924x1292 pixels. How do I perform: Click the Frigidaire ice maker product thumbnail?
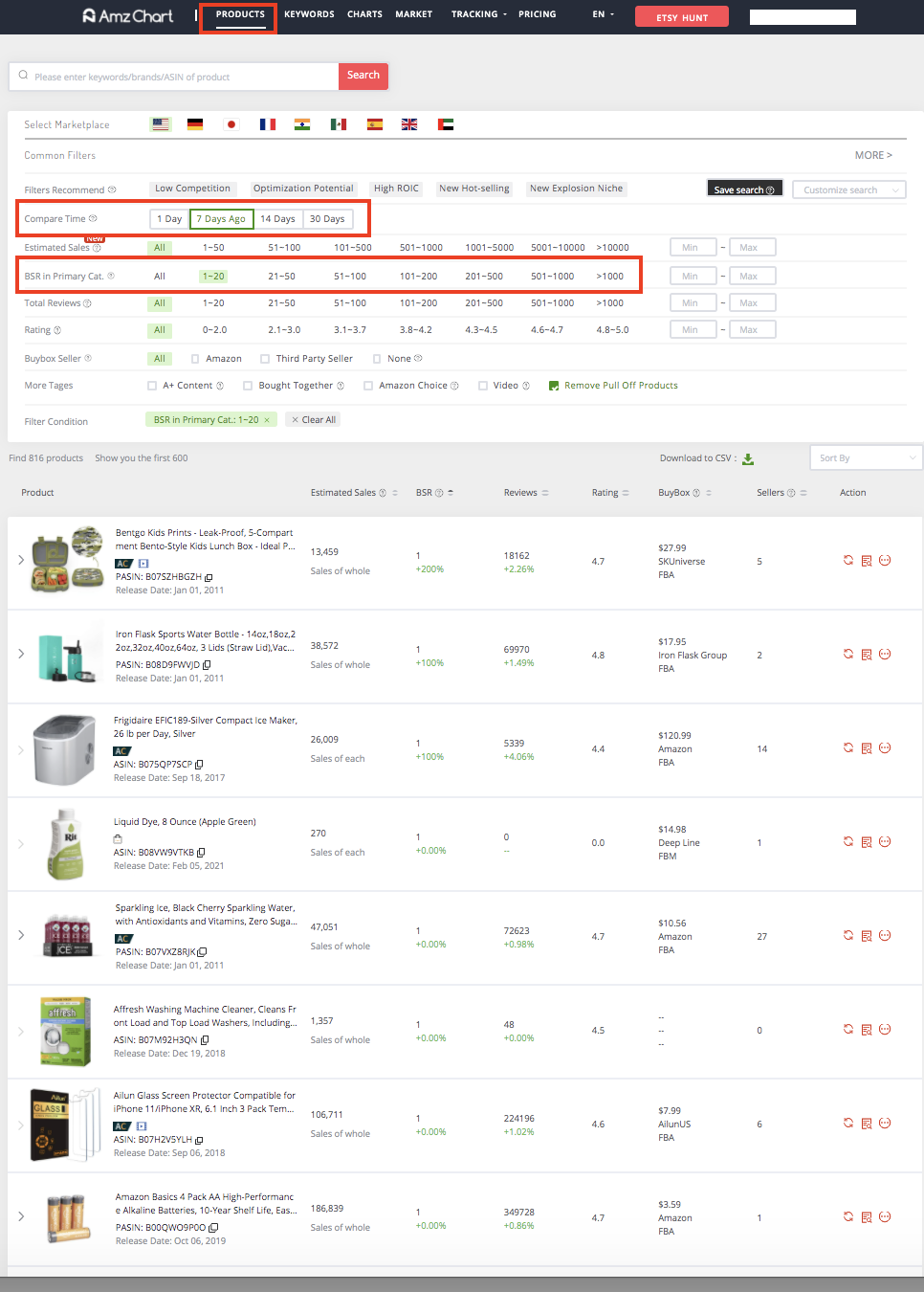64,750
